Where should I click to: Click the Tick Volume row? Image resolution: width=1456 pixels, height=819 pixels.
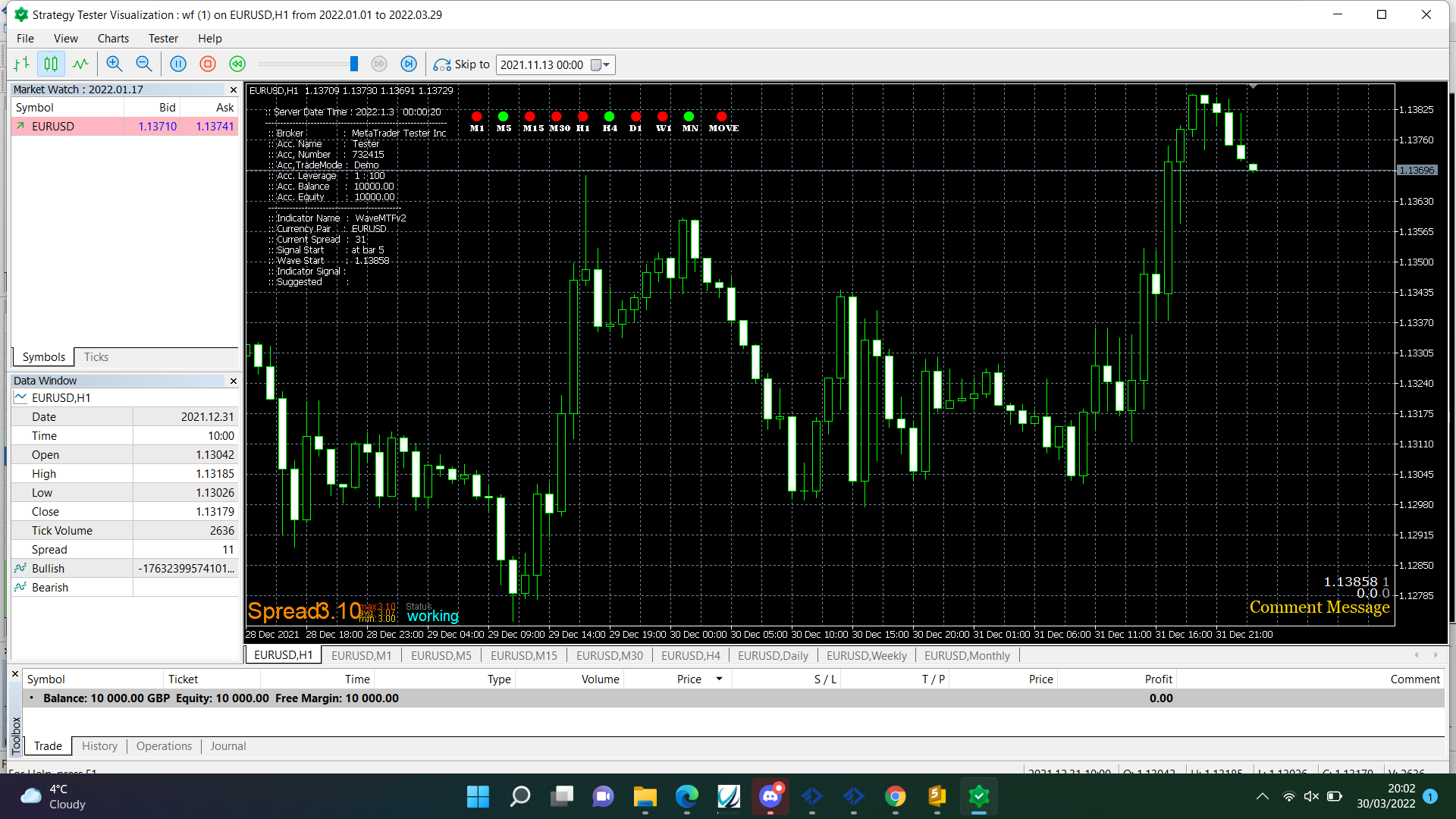125,531
